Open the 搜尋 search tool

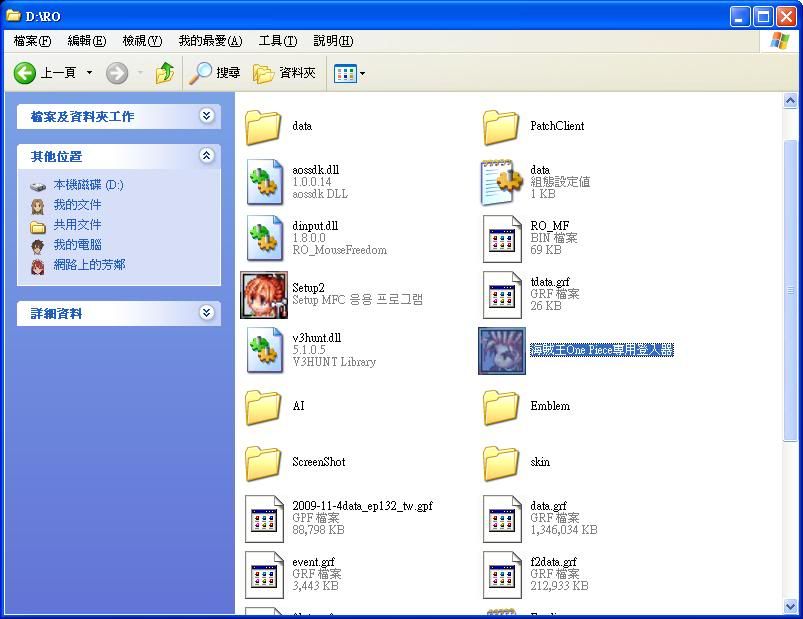[x=215, y=73]
